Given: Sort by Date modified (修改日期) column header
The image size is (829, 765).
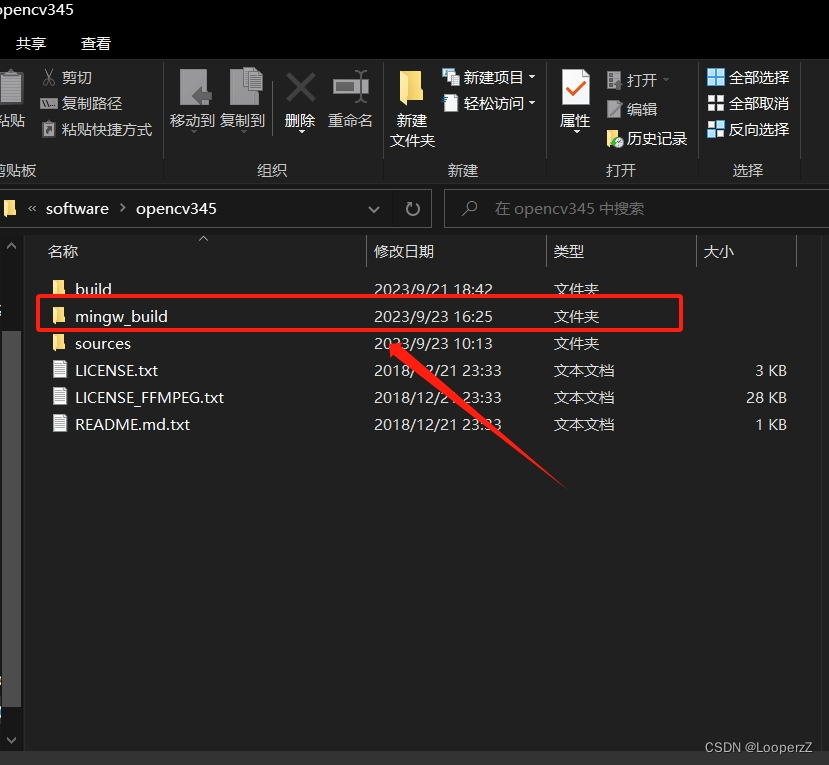Looking at the screenshot, I should tap(404, 251).
